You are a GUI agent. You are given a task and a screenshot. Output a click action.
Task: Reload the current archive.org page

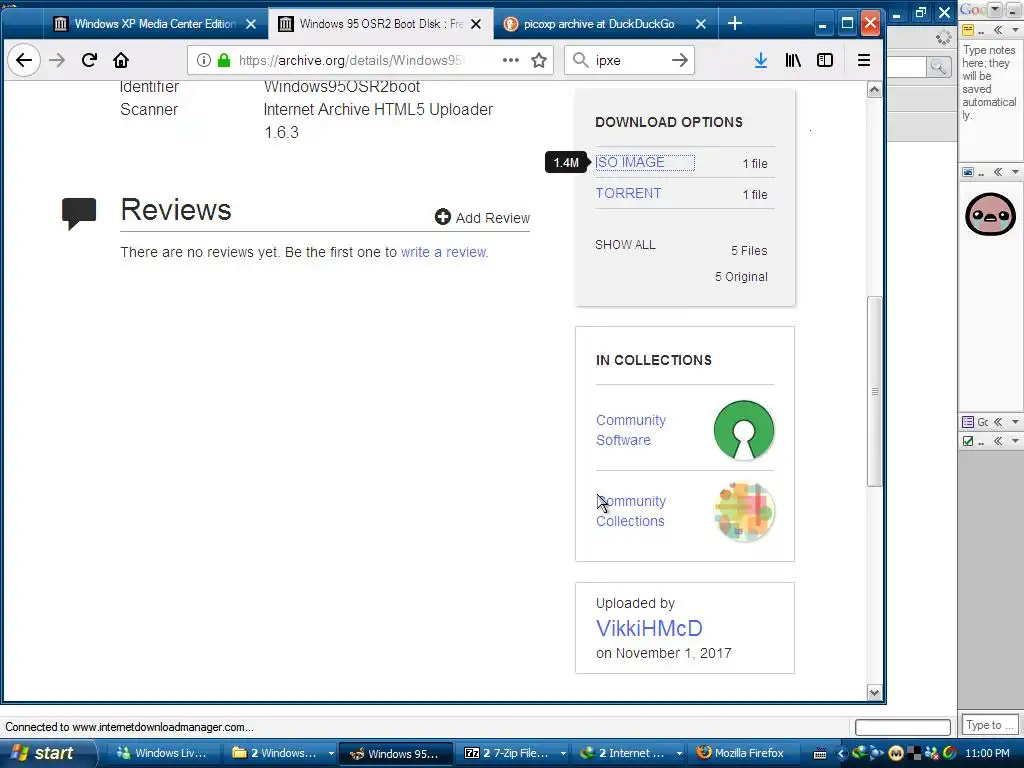click(89, 60)
